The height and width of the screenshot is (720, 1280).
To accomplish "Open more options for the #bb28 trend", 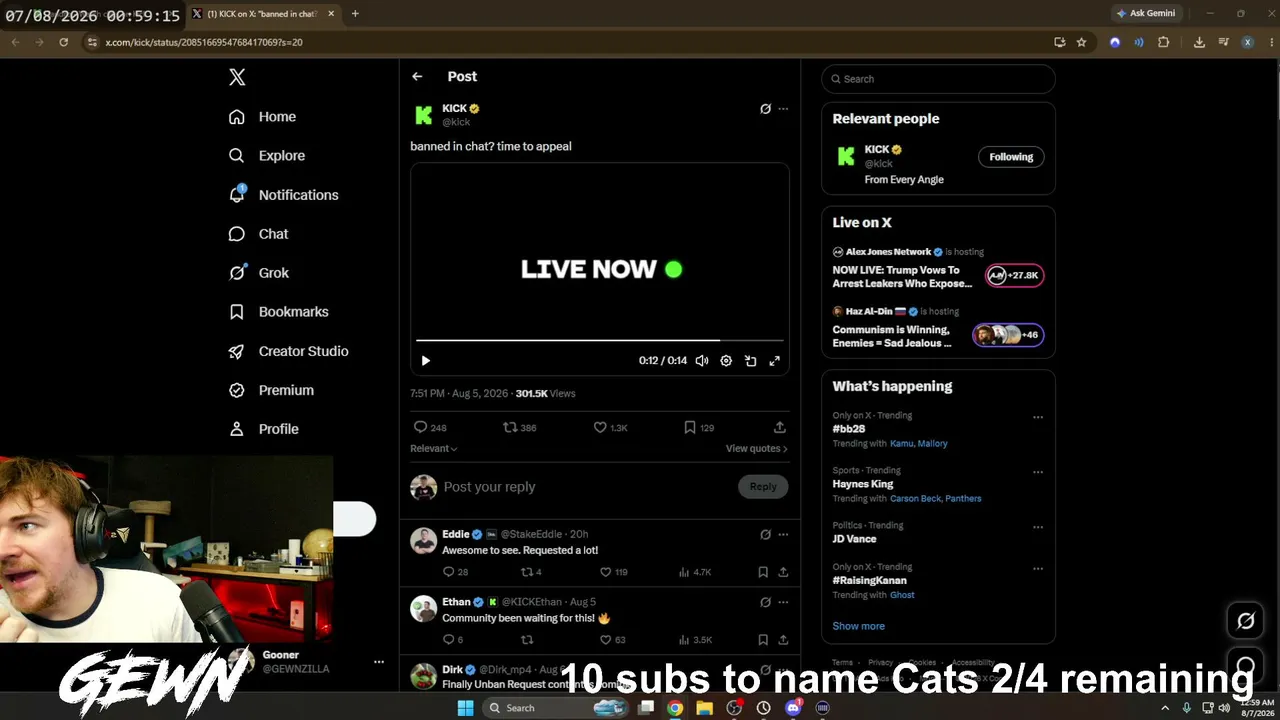I will point(1038,417).
